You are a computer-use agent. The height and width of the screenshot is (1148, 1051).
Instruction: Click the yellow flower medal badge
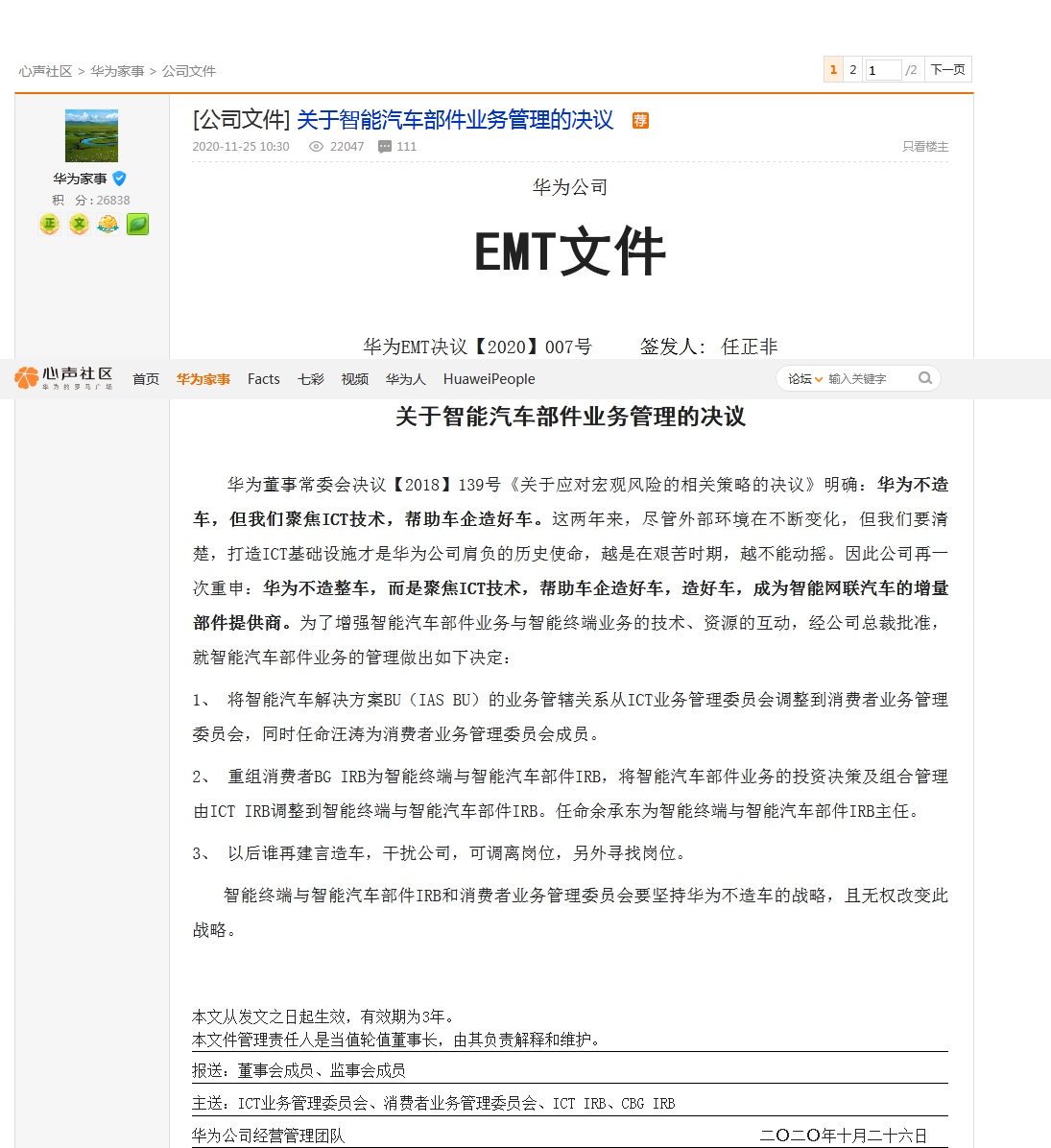(108, 224)
